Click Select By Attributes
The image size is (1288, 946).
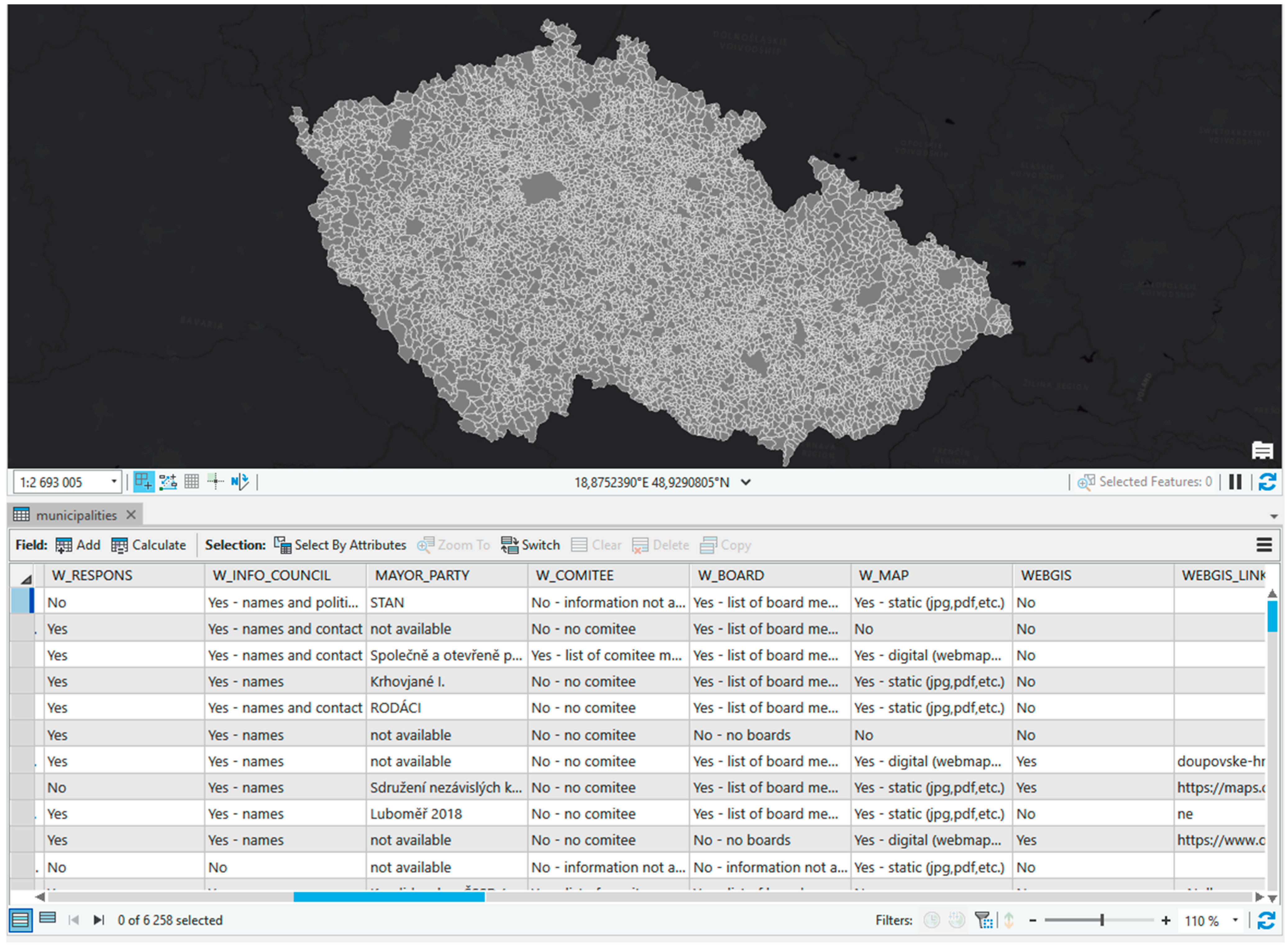point(340,545)
